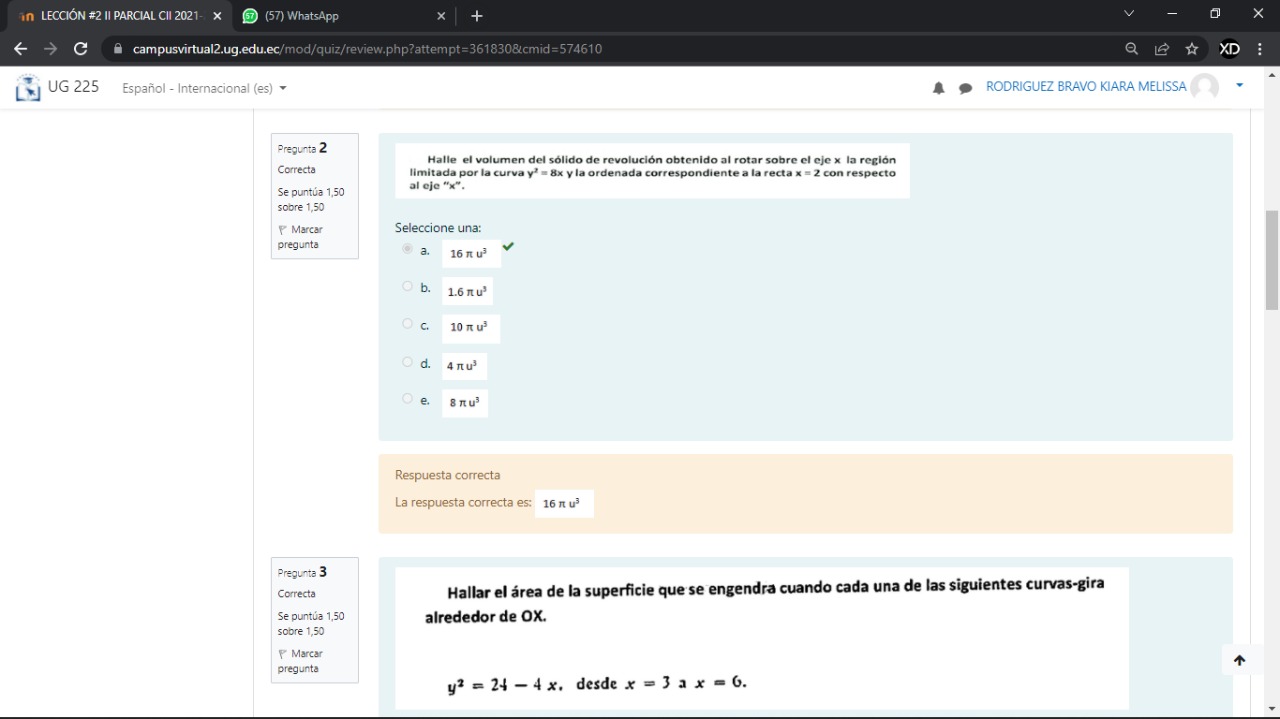Flag Pregunta 3 with Marcar pregunta
The image size is (1280, 719).
click(x=300, y=661)
